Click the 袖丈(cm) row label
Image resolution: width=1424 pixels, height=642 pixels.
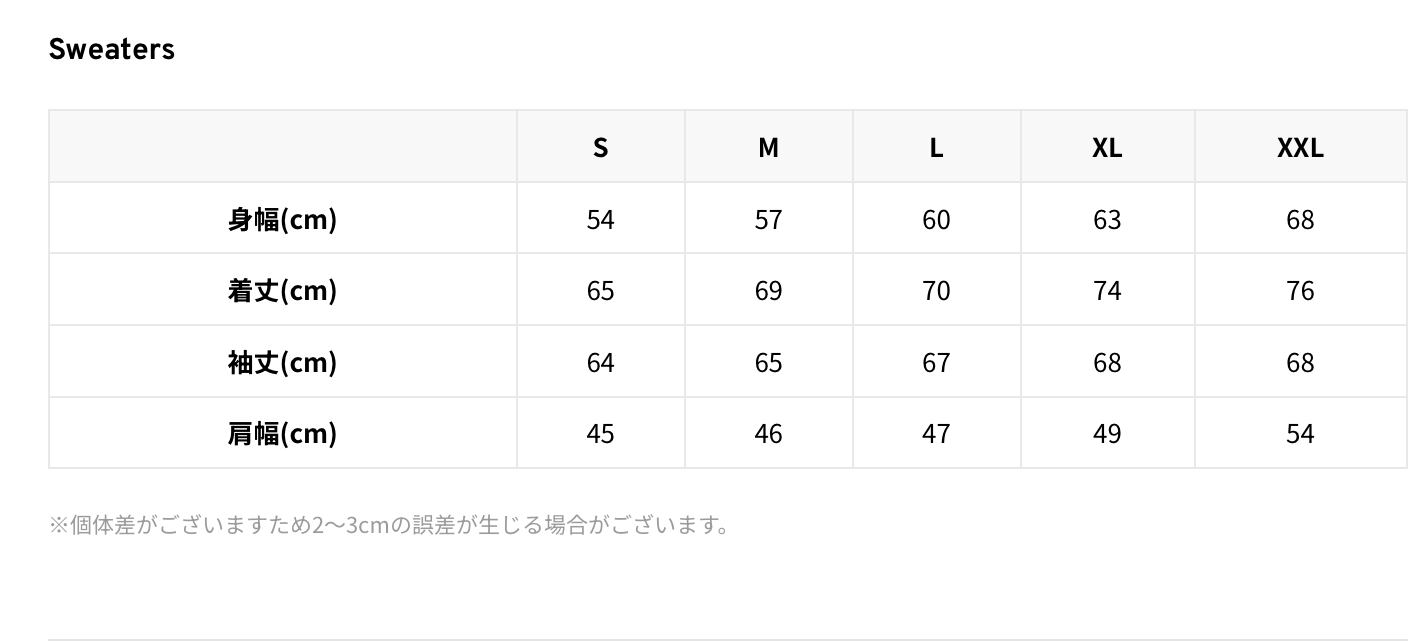click(x=282, y=362)
